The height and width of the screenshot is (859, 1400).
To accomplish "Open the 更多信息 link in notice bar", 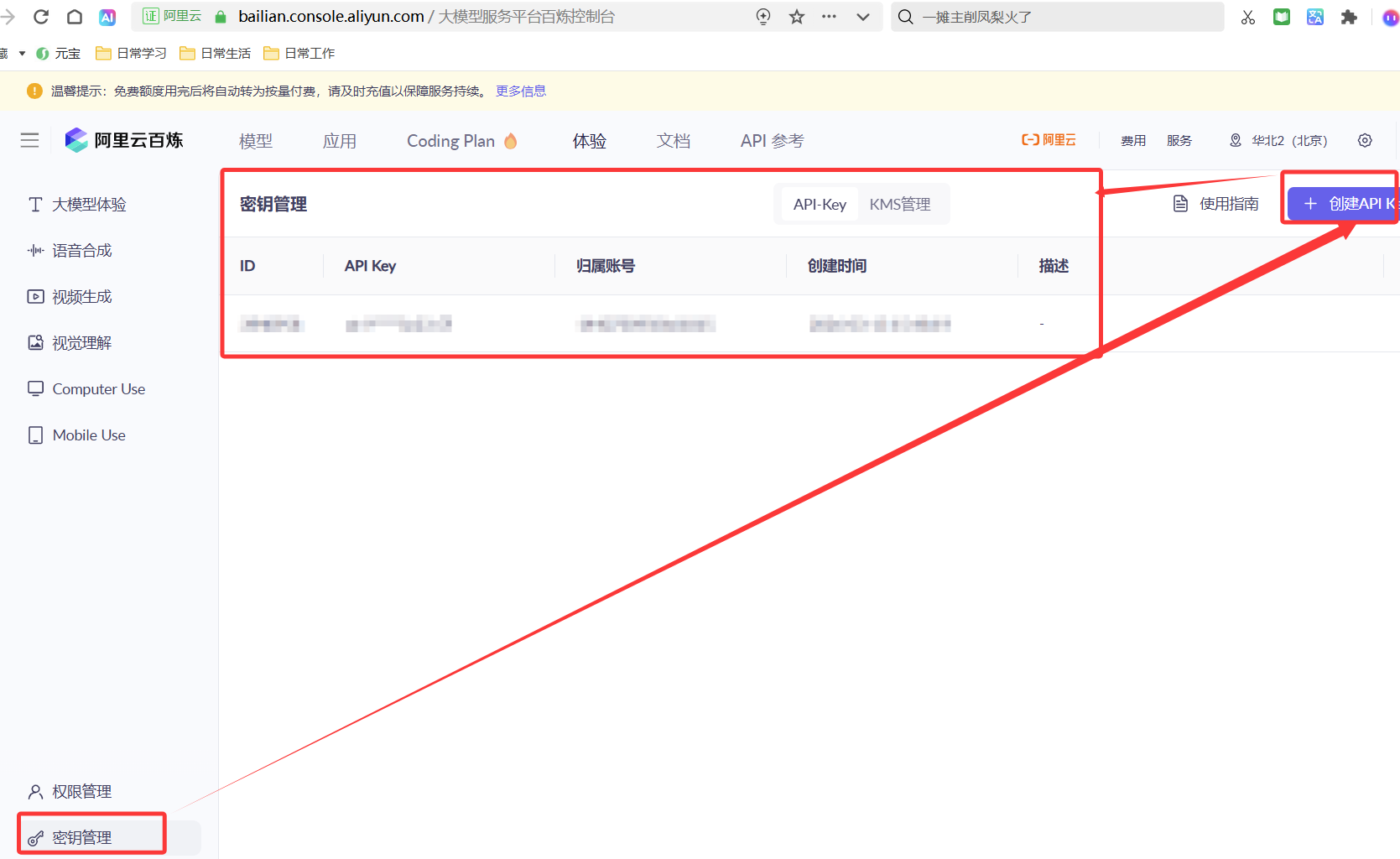I will 520,91.
